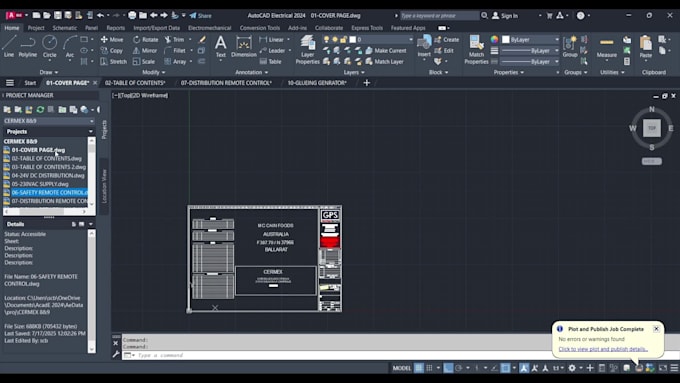Expand the Layers panel dropdown

click(x=354, y=72)
